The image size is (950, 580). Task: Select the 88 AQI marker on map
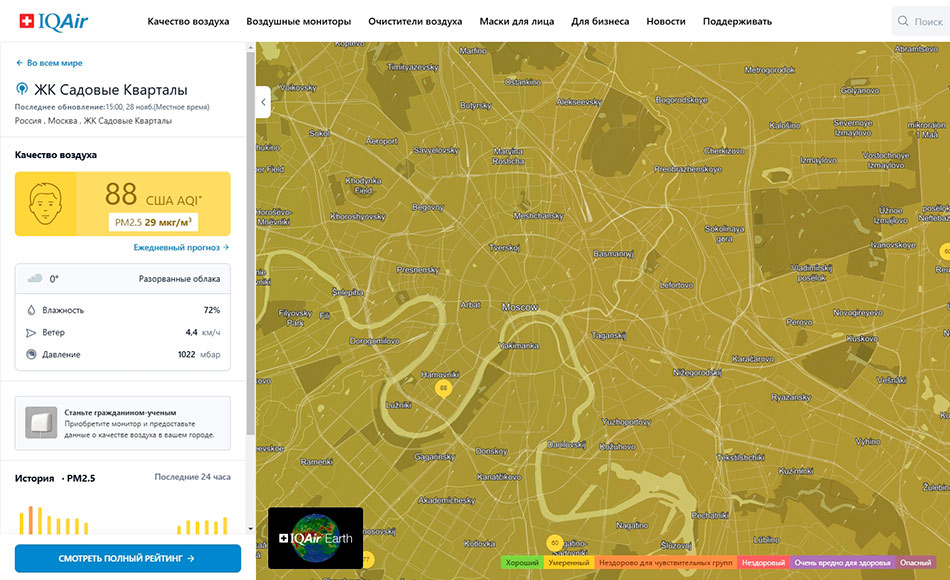(443, 388)
